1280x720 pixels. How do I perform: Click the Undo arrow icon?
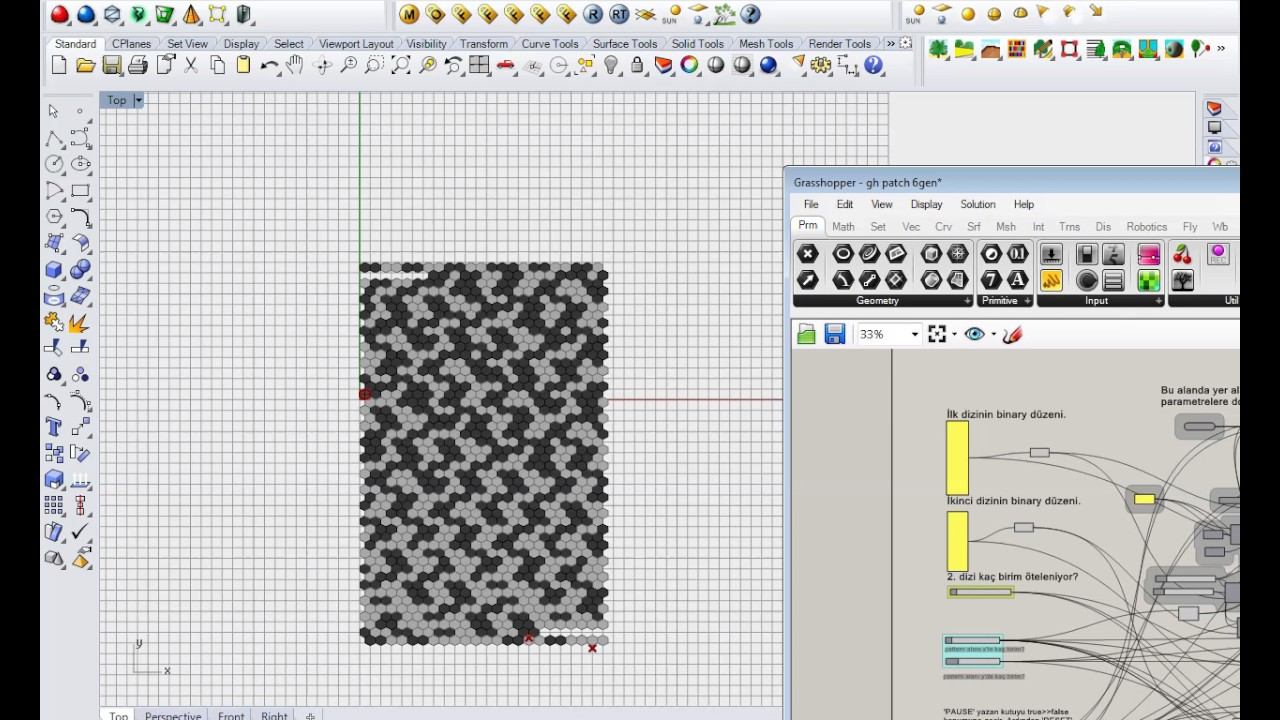pos(269,65)
